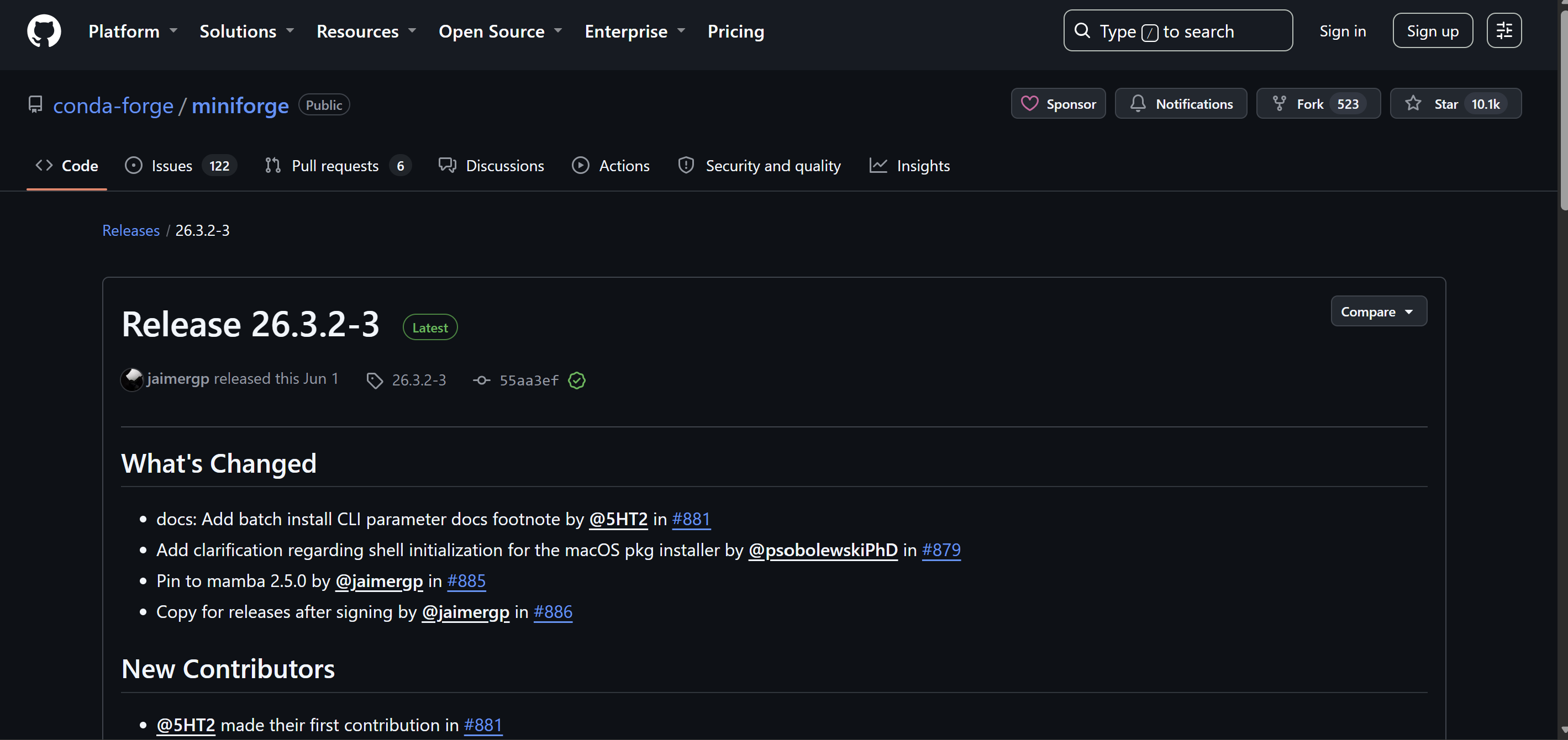This screenshot has width=1568, height=740.
Task: Expand the Enterprise menu
Action: click(635, 31)
